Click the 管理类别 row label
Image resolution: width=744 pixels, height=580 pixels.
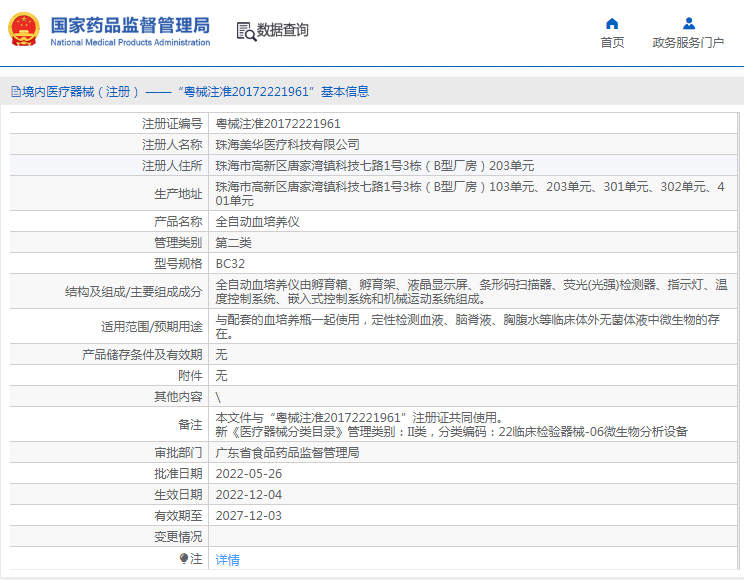pyautogui.click(x=178, y=243)
